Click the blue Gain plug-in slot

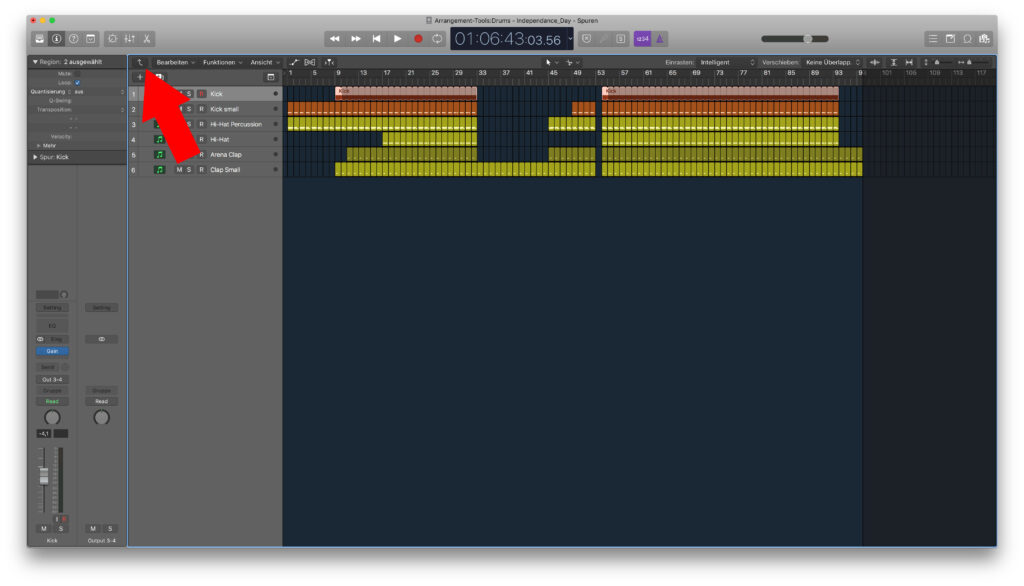(x=52, y=351)
